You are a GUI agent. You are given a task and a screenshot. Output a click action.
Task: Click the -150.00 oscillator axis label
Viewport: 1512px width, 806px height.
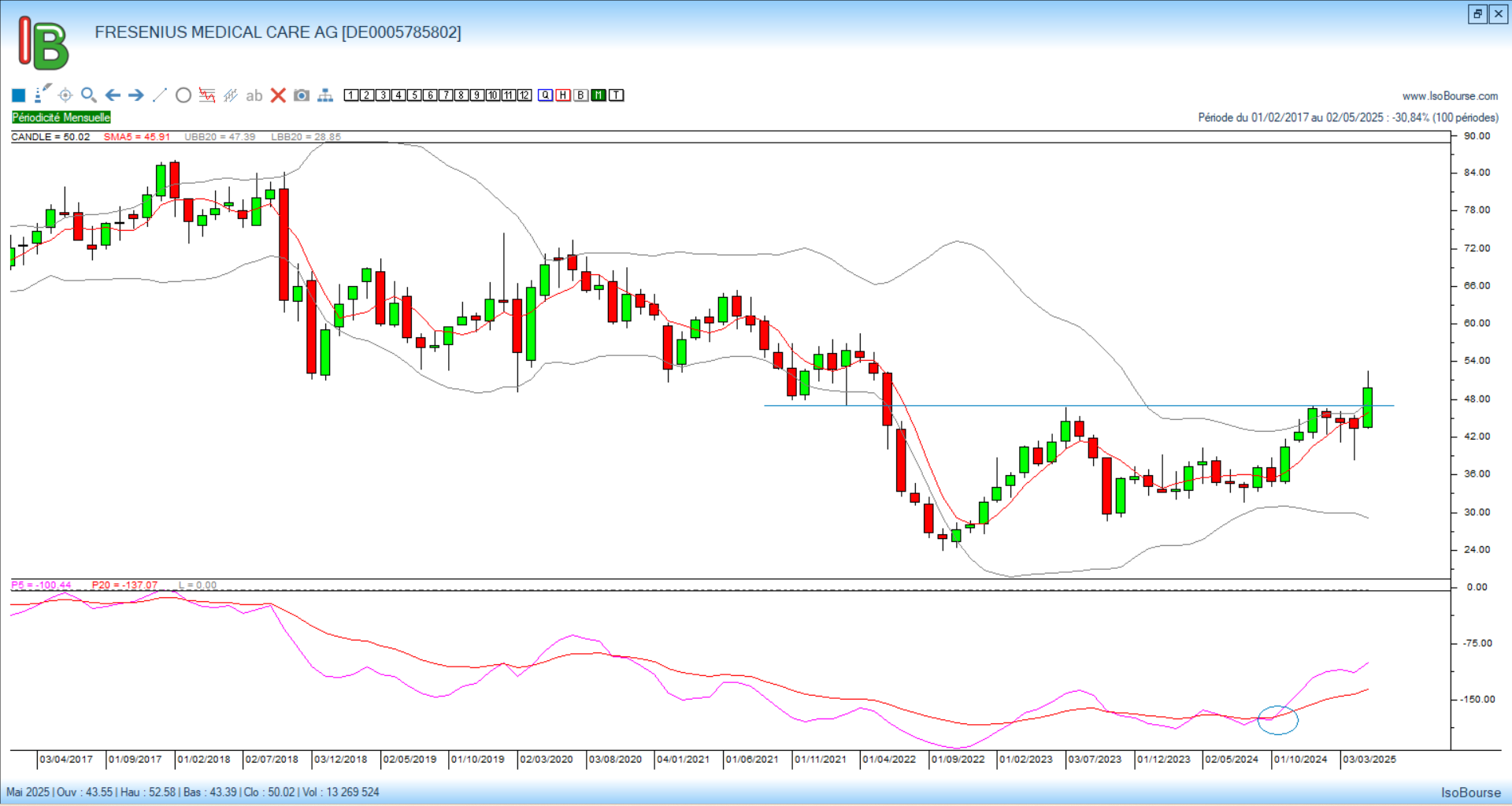pyautogui.click(x=1476, y=699)
